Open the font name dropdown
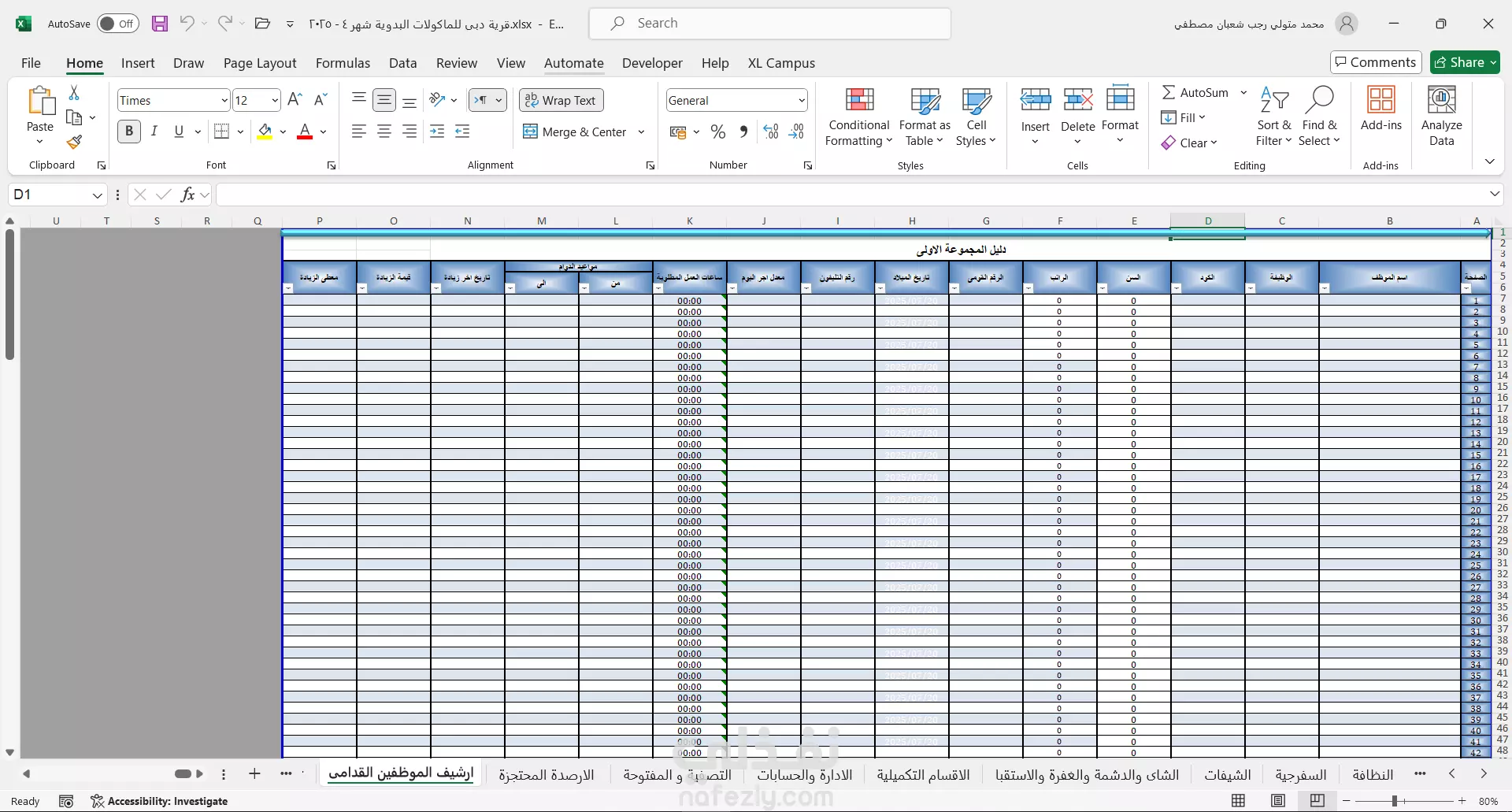Image resolution: width=1512 pixels, height=812 pixels. [x=224, y=100]
